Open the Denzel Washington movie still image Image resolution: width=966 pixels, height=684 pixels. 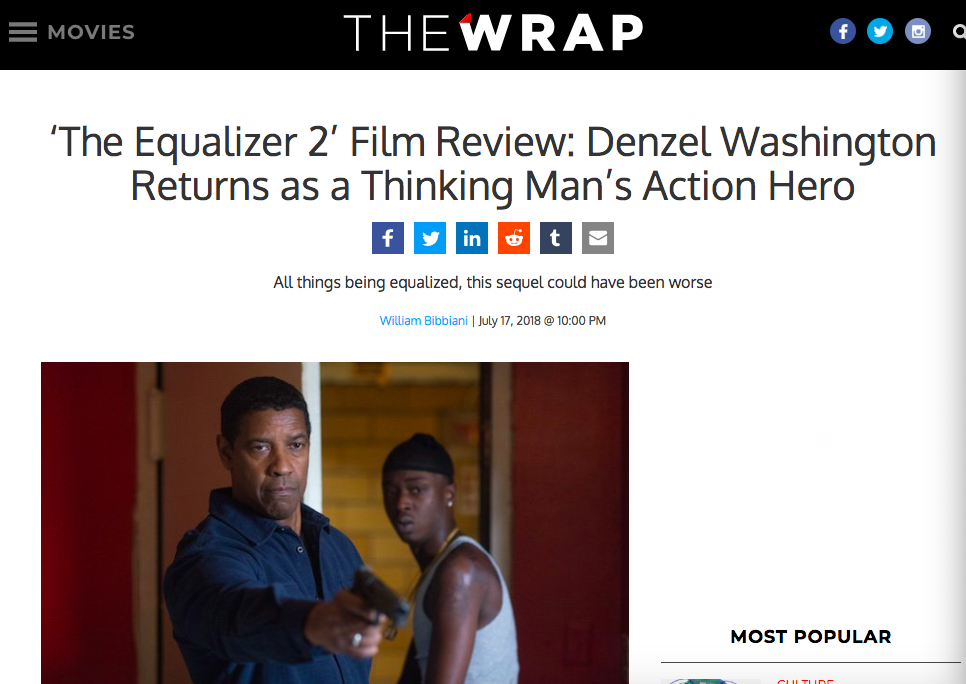pos(335,523)
